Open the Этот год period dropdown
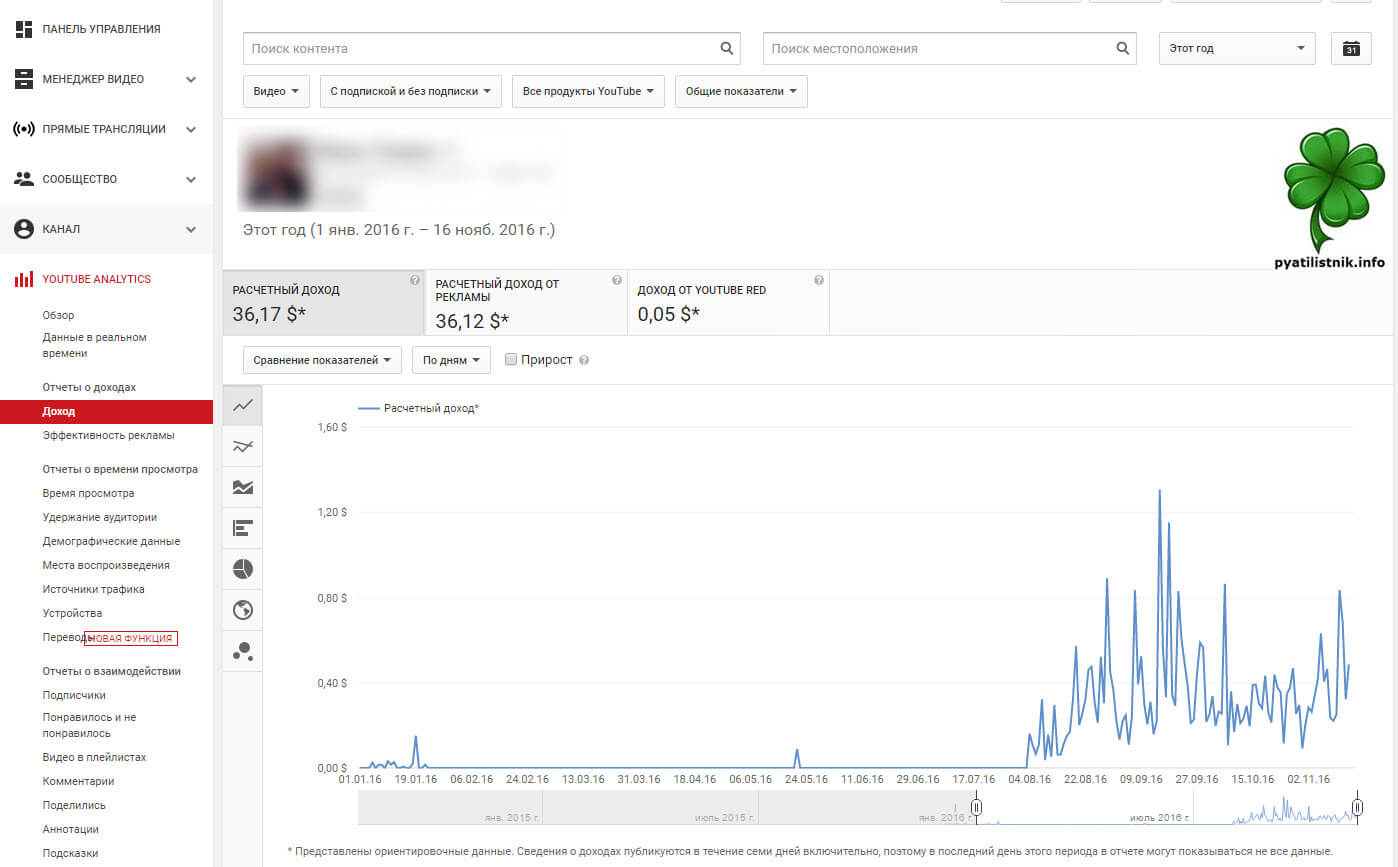Viewport: 1398px width, 867px height. tap(1237, 48)
